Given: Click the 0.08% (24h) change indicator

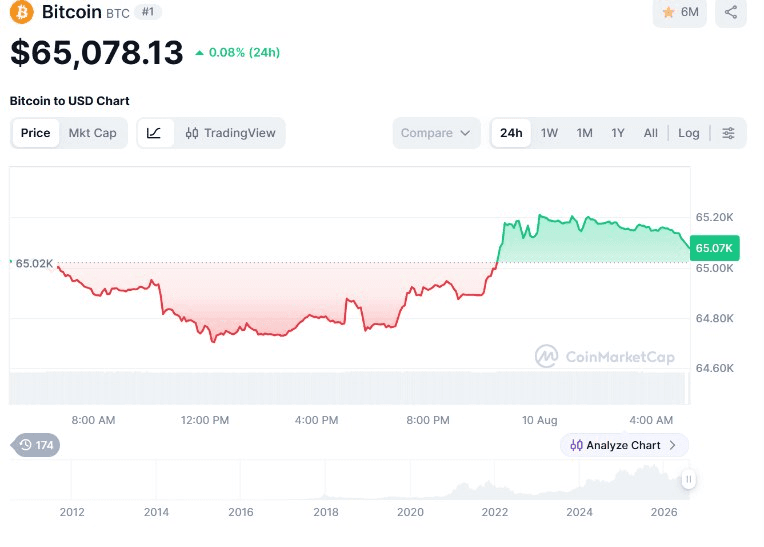Looking at the screenshot, I should coord(238,53).
